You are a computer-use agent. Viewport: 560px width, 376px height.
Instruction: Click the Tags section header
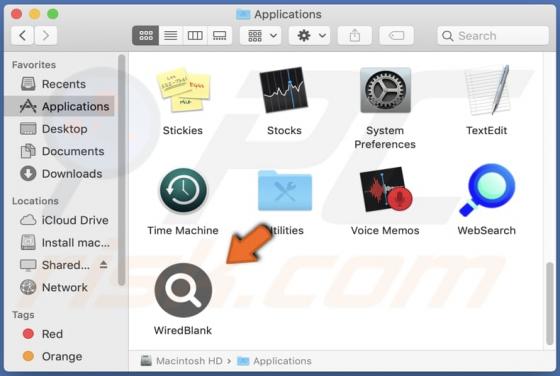(x=23, y=315)
